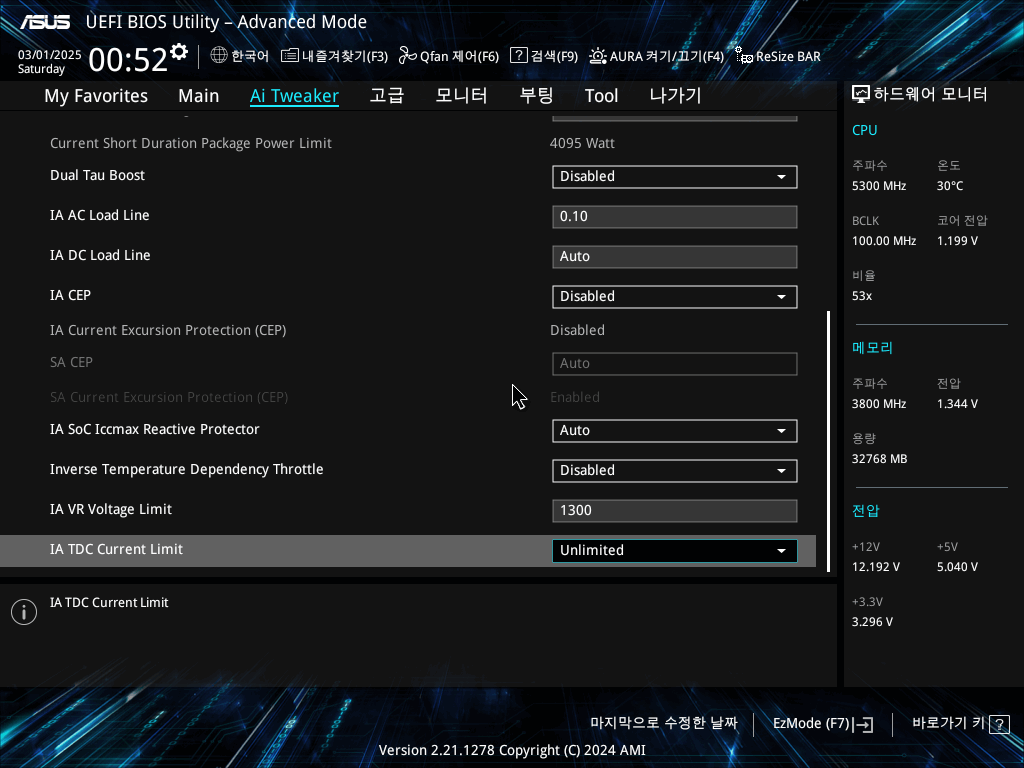Open Qfan 제어(F6) control
Viewport: 1024px width, 768px height.
pos(449,56)
